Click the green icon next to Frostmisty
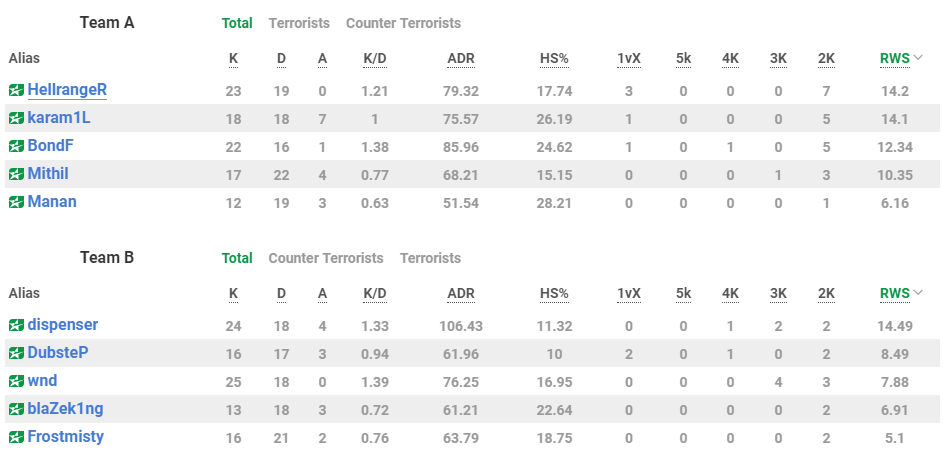 tap(16, 437)
